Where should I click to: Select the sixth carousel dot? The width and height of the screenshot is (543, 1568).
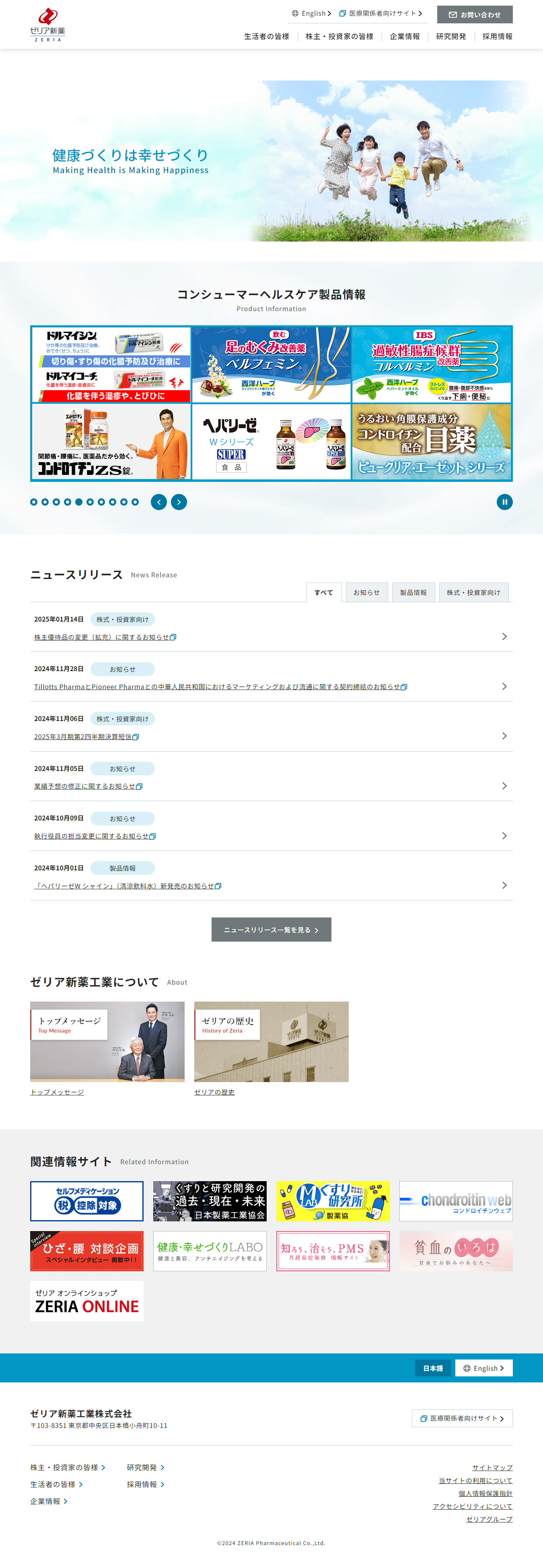[x=90, y=502]
